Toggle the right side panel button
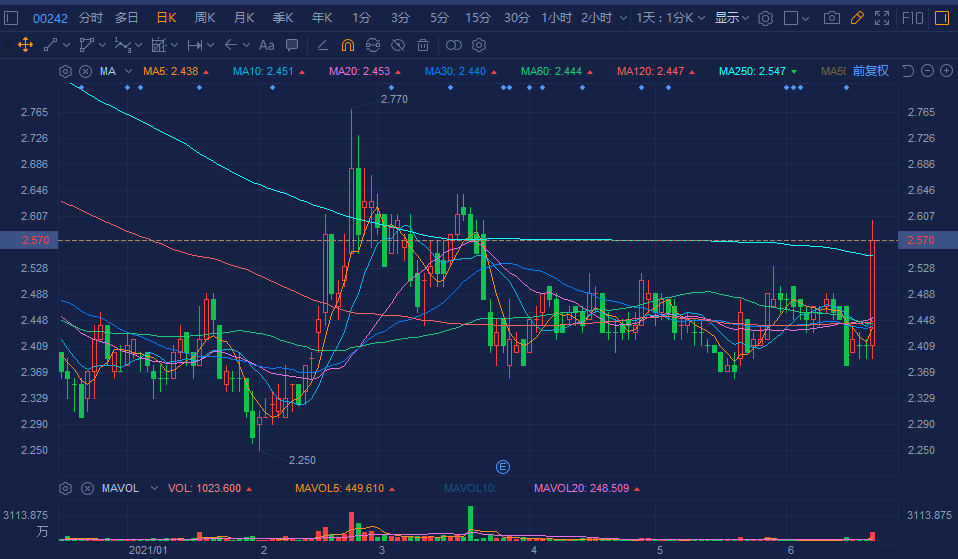 942,18
